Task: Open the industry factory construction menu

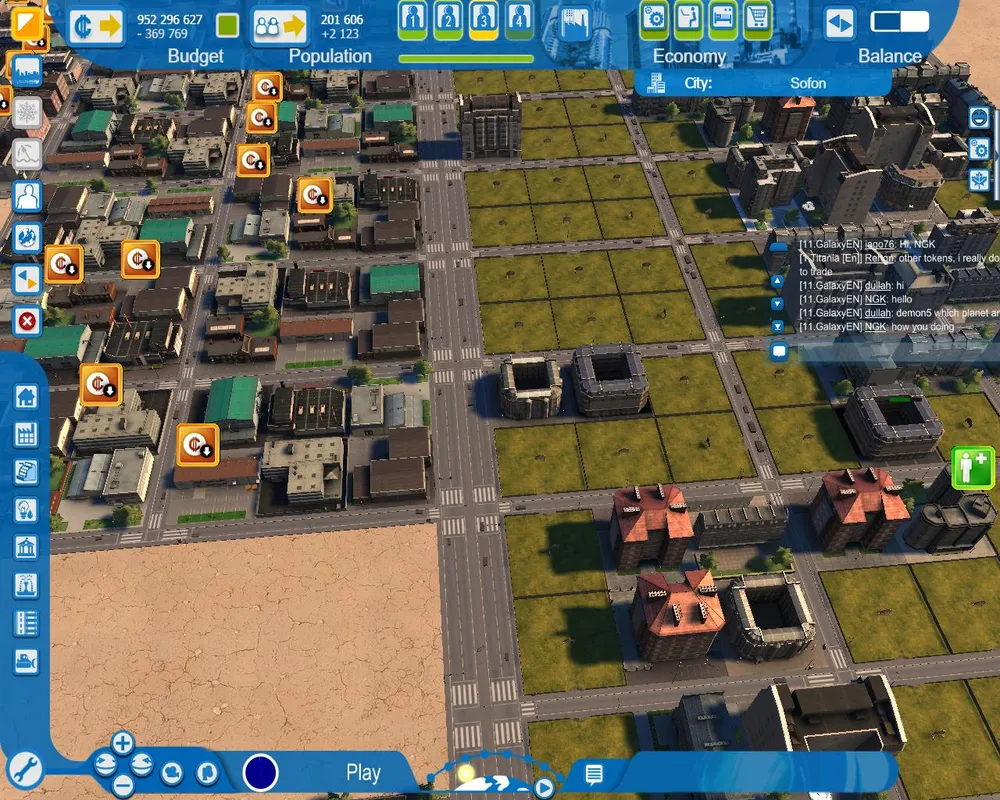Action: [26, 435]
